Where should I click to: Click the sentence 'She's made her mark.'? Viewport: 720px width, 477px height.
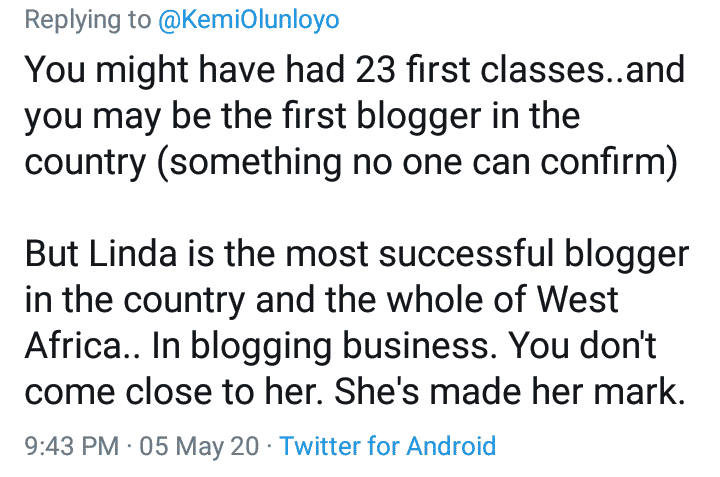510,392
